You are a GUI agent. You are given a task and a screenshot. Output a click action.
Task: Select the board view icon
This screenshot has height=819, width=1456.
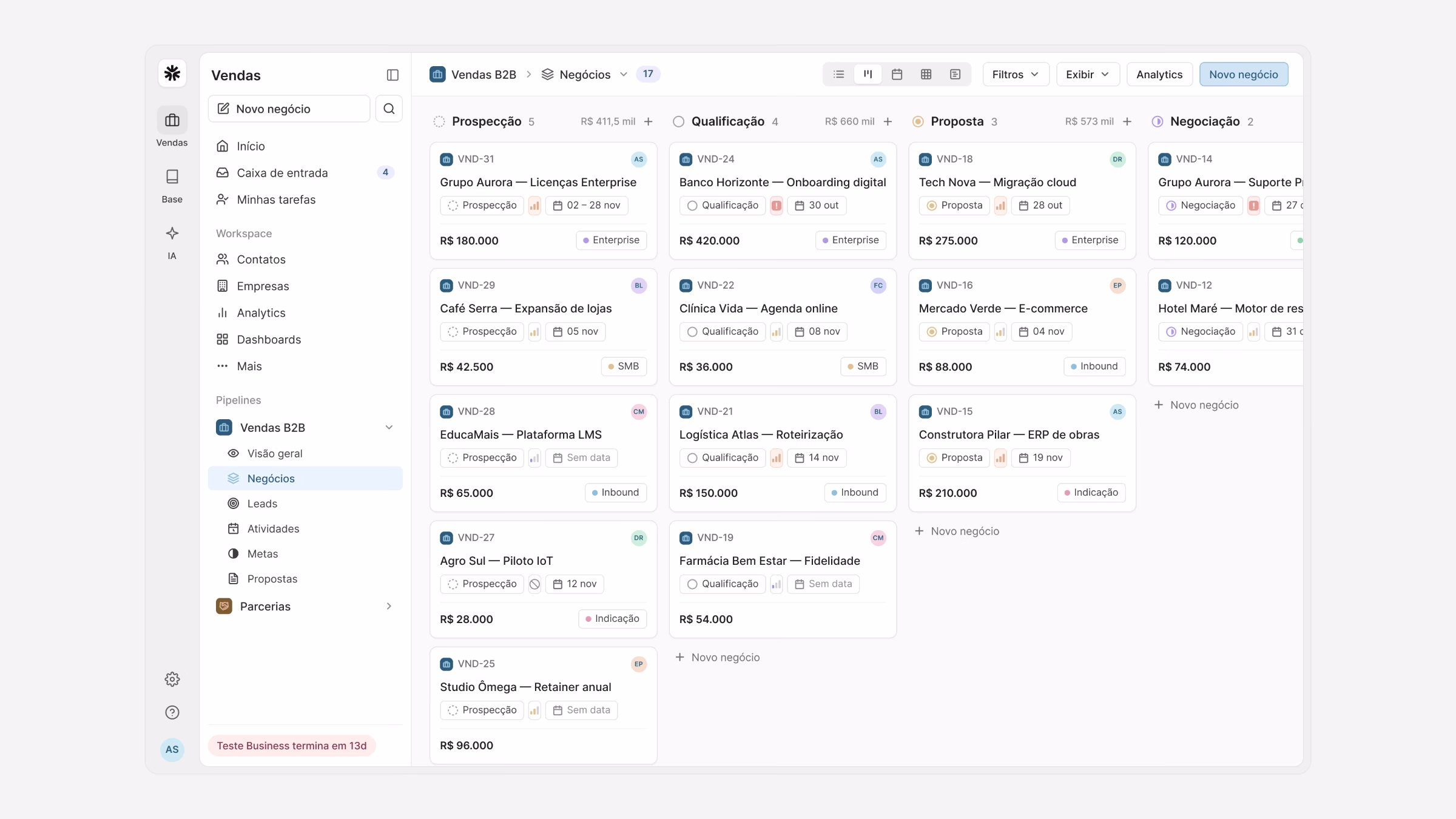(868, 74)
